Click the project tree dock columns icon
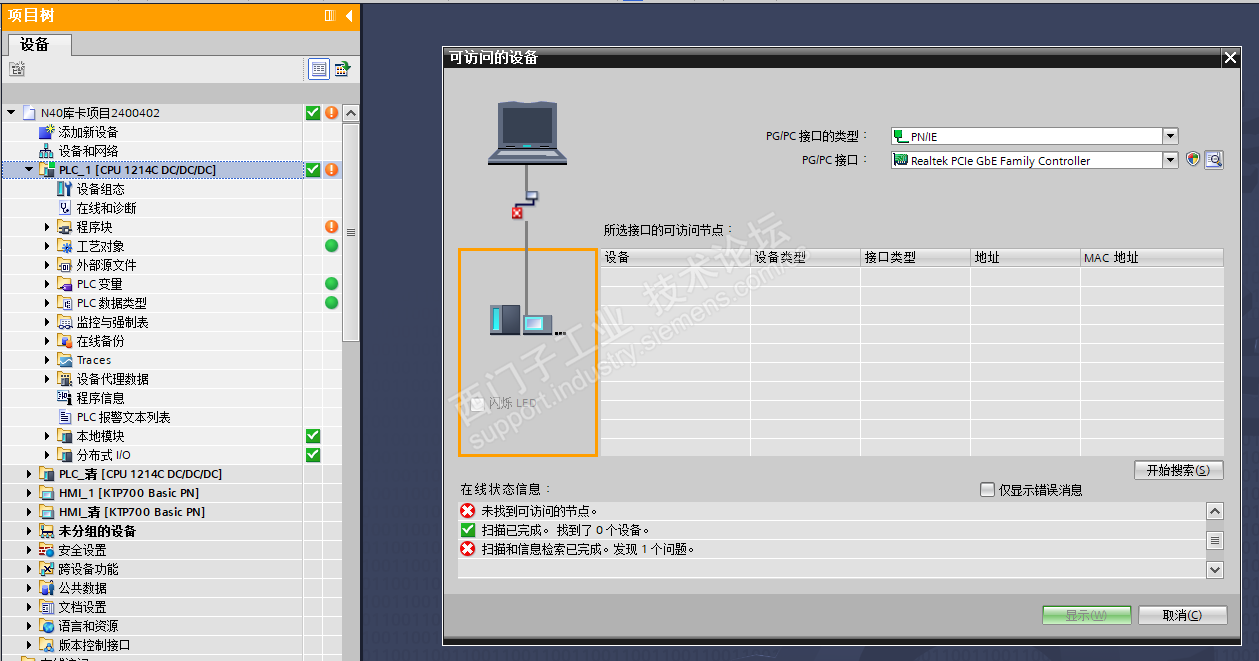Image resolution: width=1259 pixels, height=661 pixels. point(330,16)
